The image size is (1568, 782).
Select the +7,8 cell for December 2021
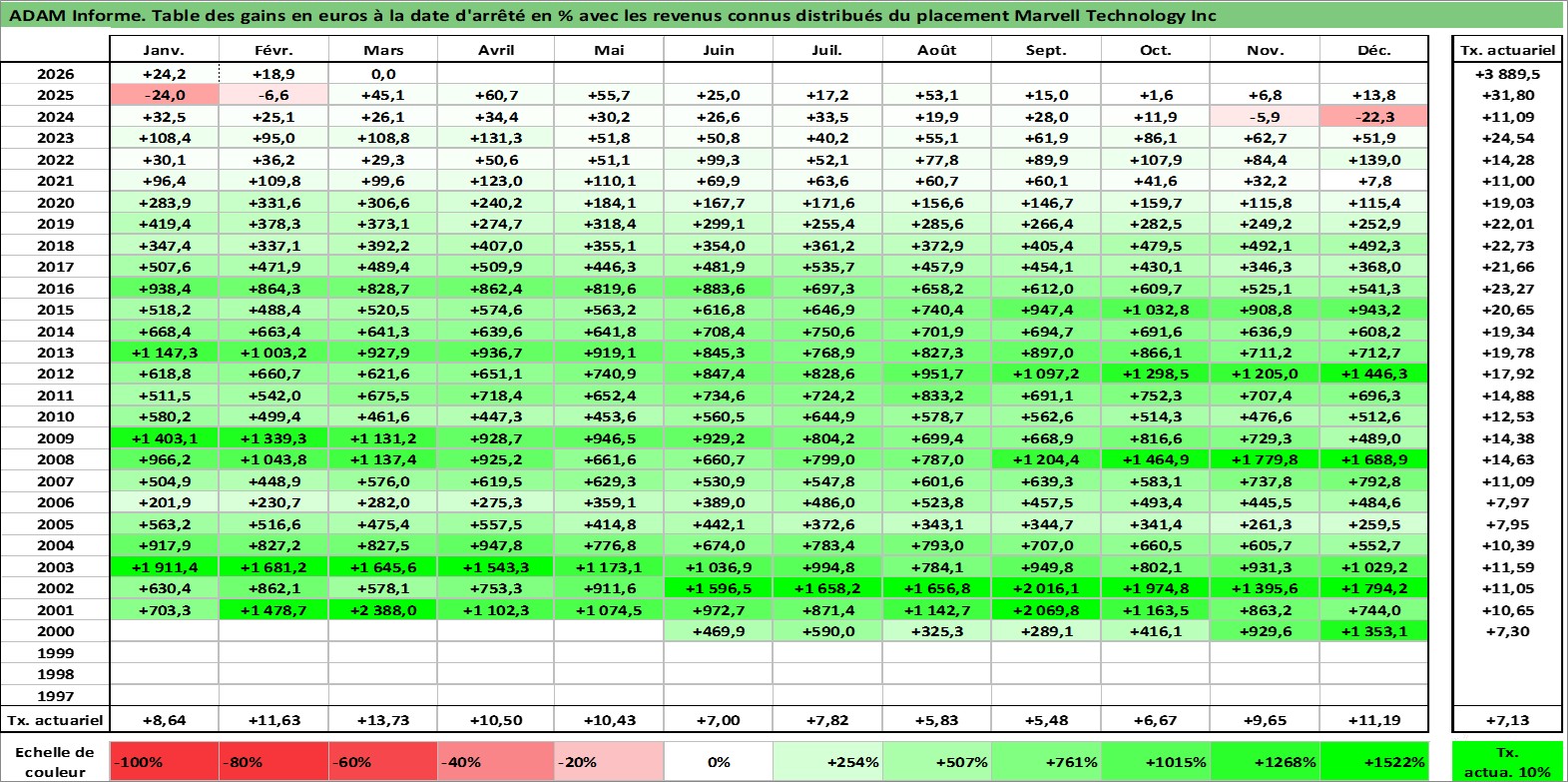1374,181
